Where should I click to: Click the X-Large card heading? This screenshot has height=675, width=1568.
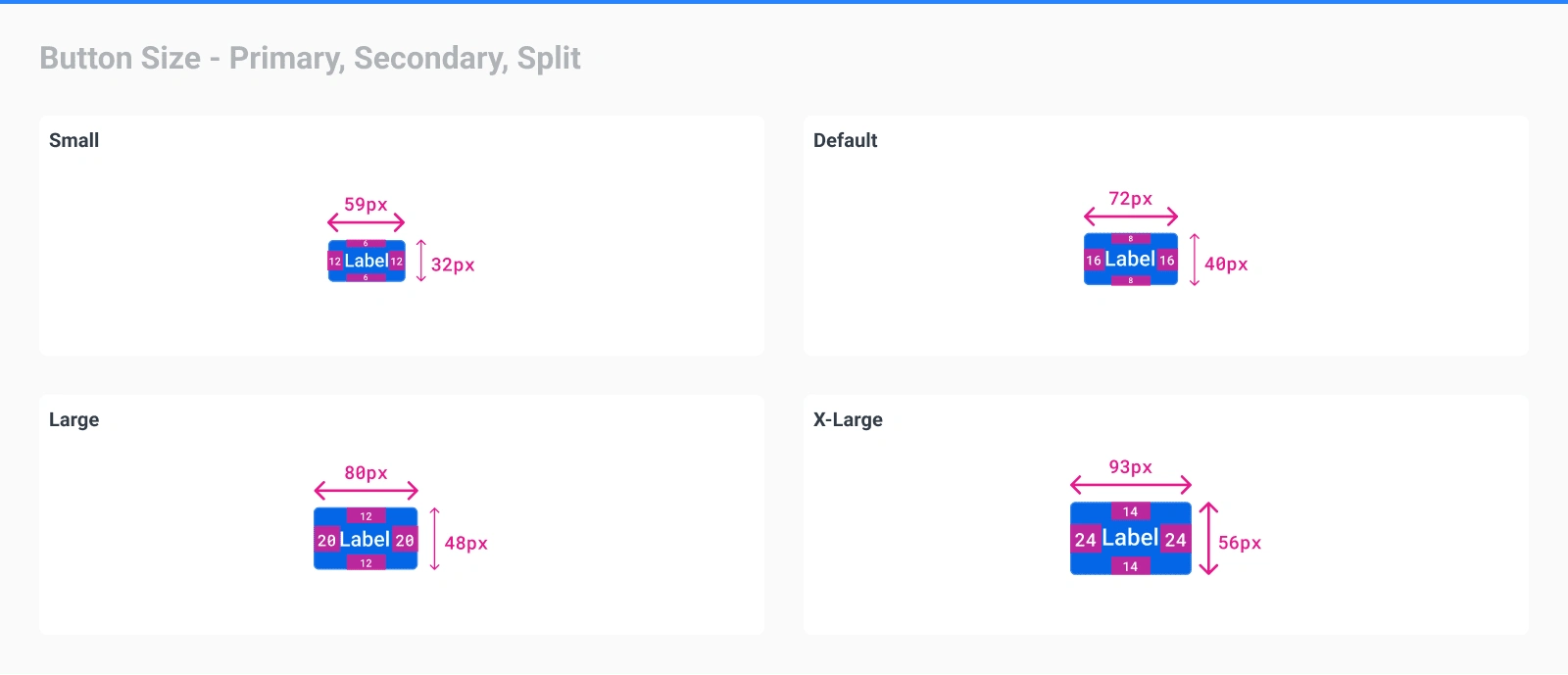(x=848, y=419)
